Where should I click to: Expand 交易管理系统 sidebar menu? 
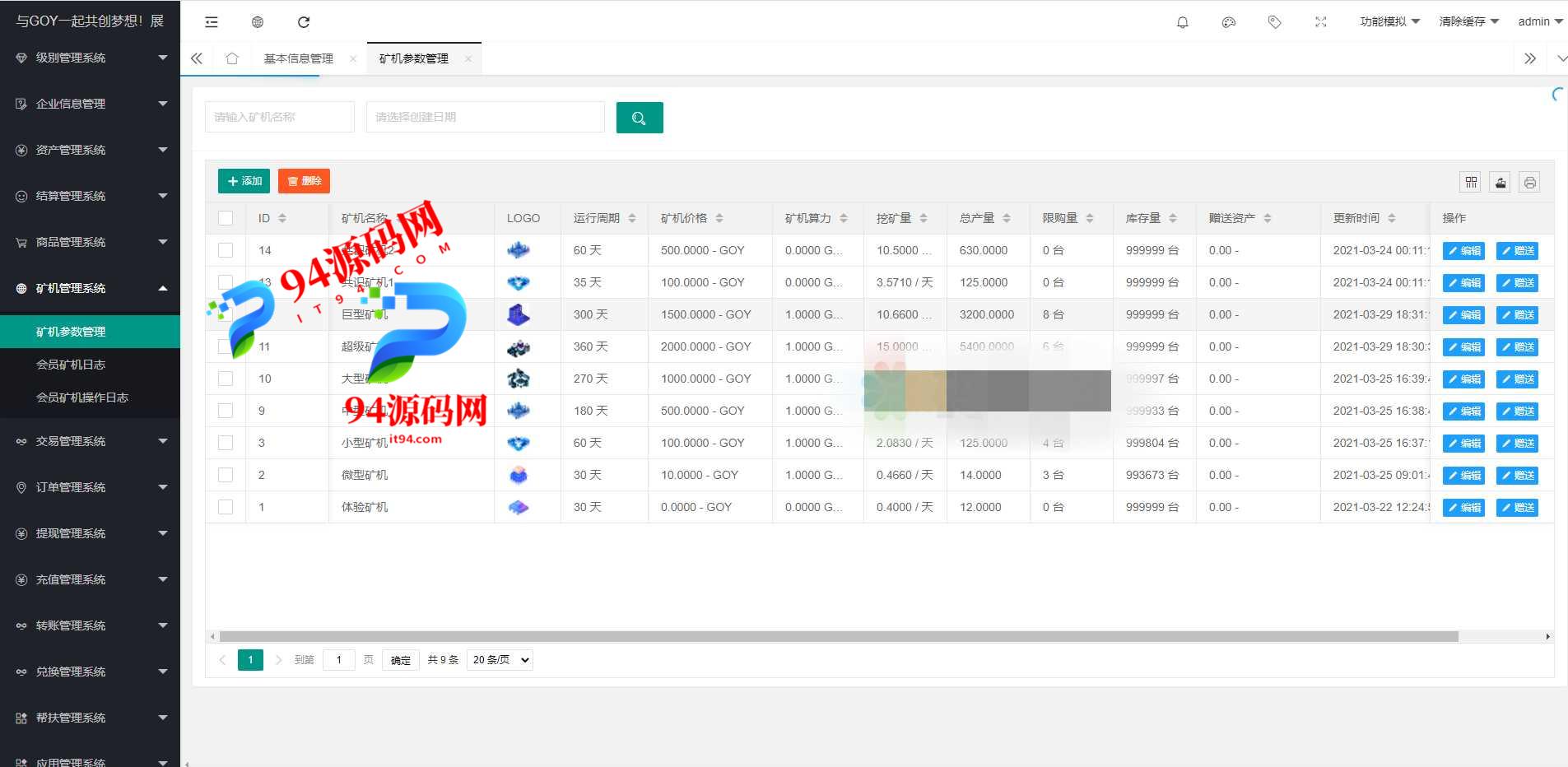coord(90,441)
